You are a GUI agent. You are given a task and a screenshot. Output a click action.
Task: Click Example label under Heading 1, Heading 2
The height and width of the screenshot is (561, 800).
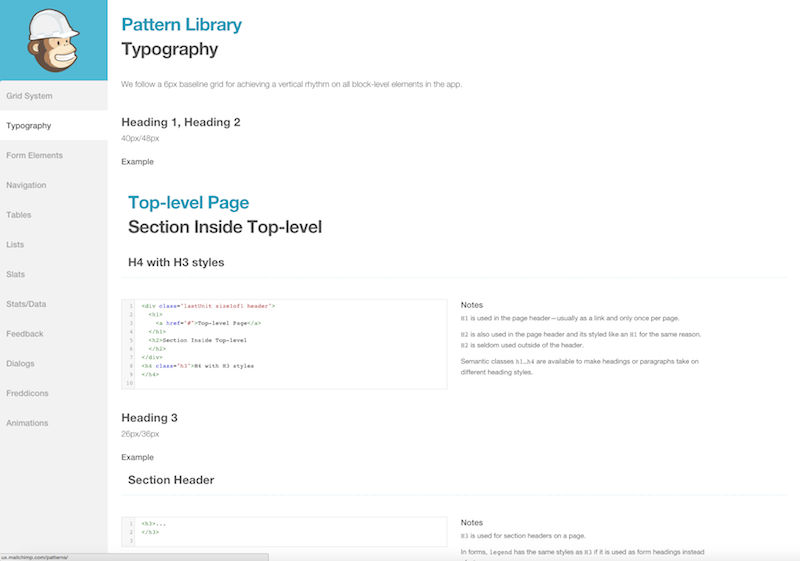pyautogui.click(x=137, y=162)
